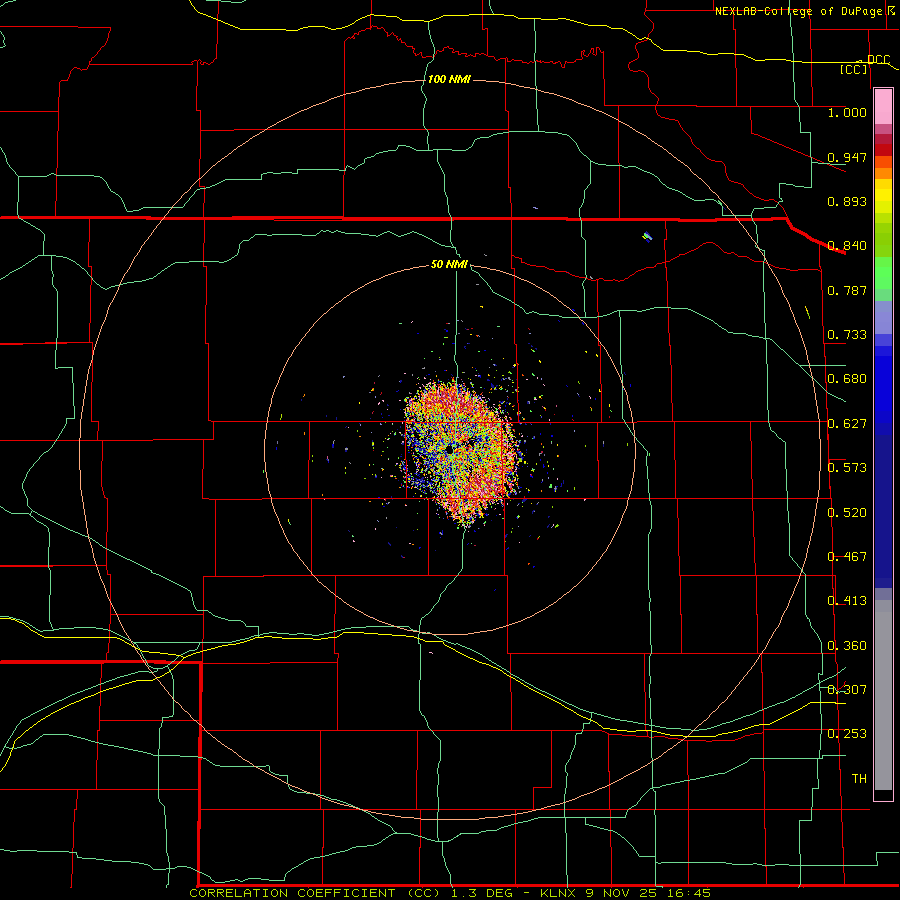
Task: Click the isolated echo northeast beyond 50 NMI ring
Action: [647, 236]
